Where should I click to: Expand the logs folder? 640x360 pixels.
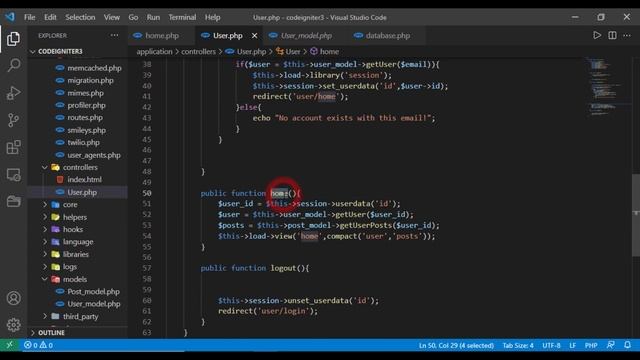point(69,267)
